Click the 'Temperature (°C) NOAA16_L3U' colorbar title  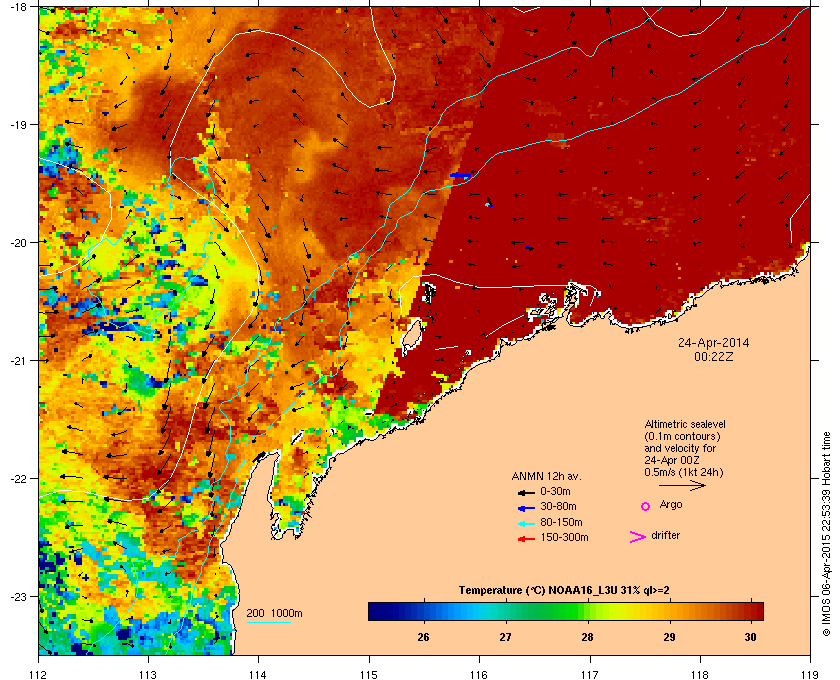(x=564, y=591)
